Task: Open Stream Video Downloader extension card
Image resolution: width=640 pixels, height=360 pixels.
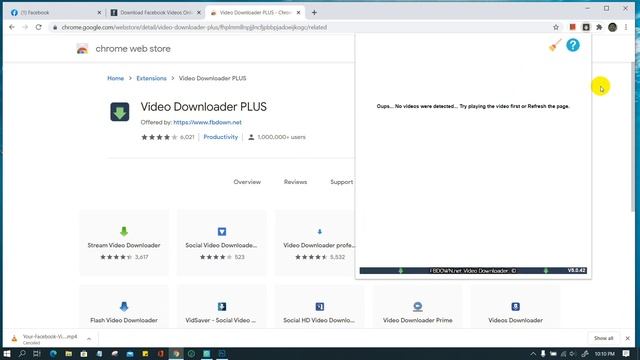Action: [124, 243]
